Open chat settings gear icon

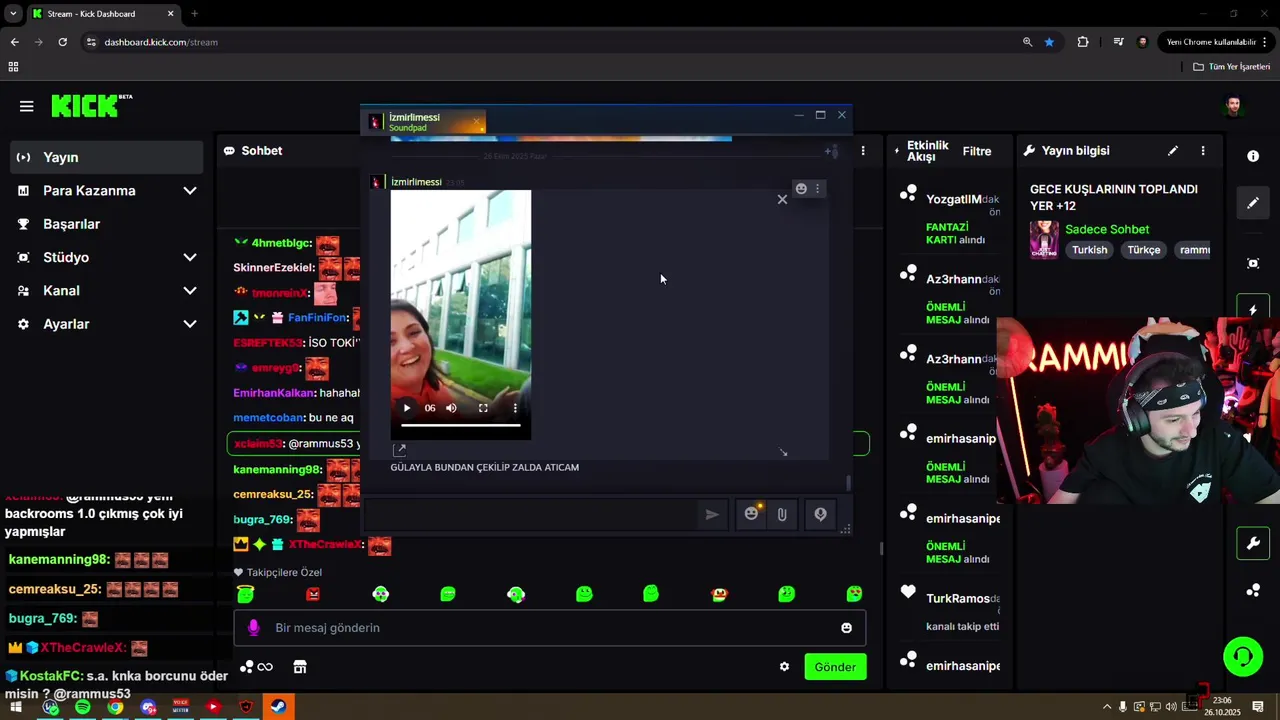(785, 667)
